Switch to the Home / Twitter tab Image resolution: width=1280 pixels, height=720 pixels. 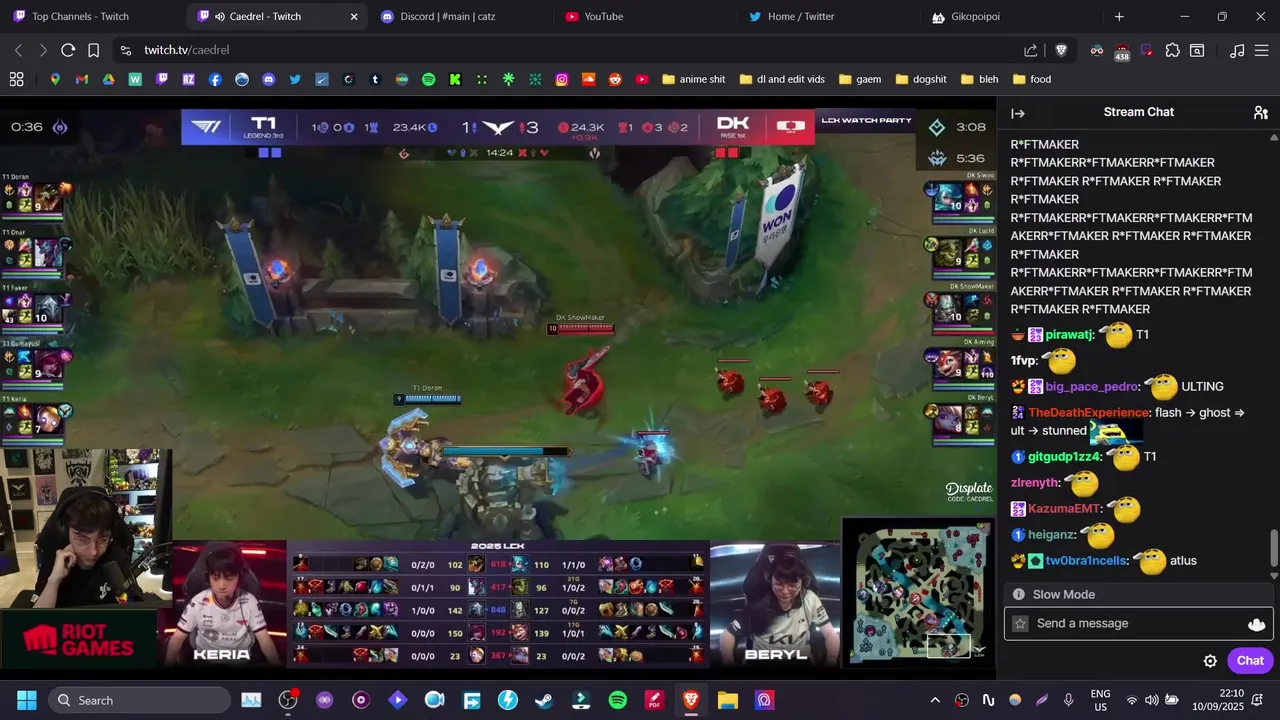click(x=828, y=17)
